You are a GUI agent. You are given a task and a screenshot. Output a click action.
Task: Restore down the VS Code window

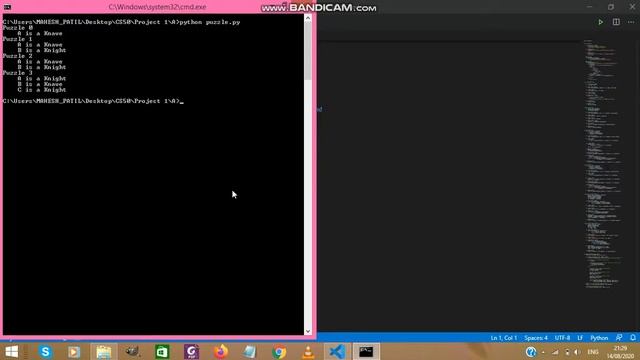pyautogui.click(x=611, y=7)
